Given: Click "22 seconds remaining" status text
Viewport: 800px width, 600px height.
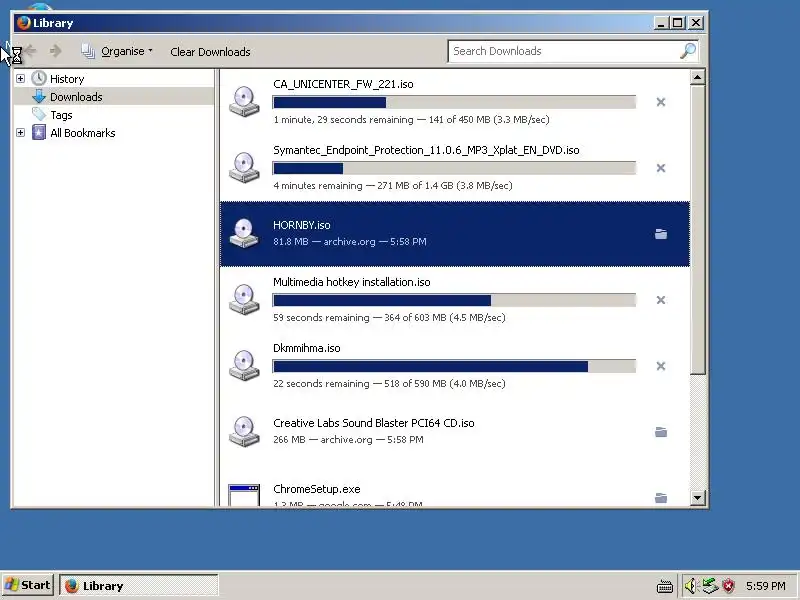Looking at the screenshot, I should tap(321, 383).
